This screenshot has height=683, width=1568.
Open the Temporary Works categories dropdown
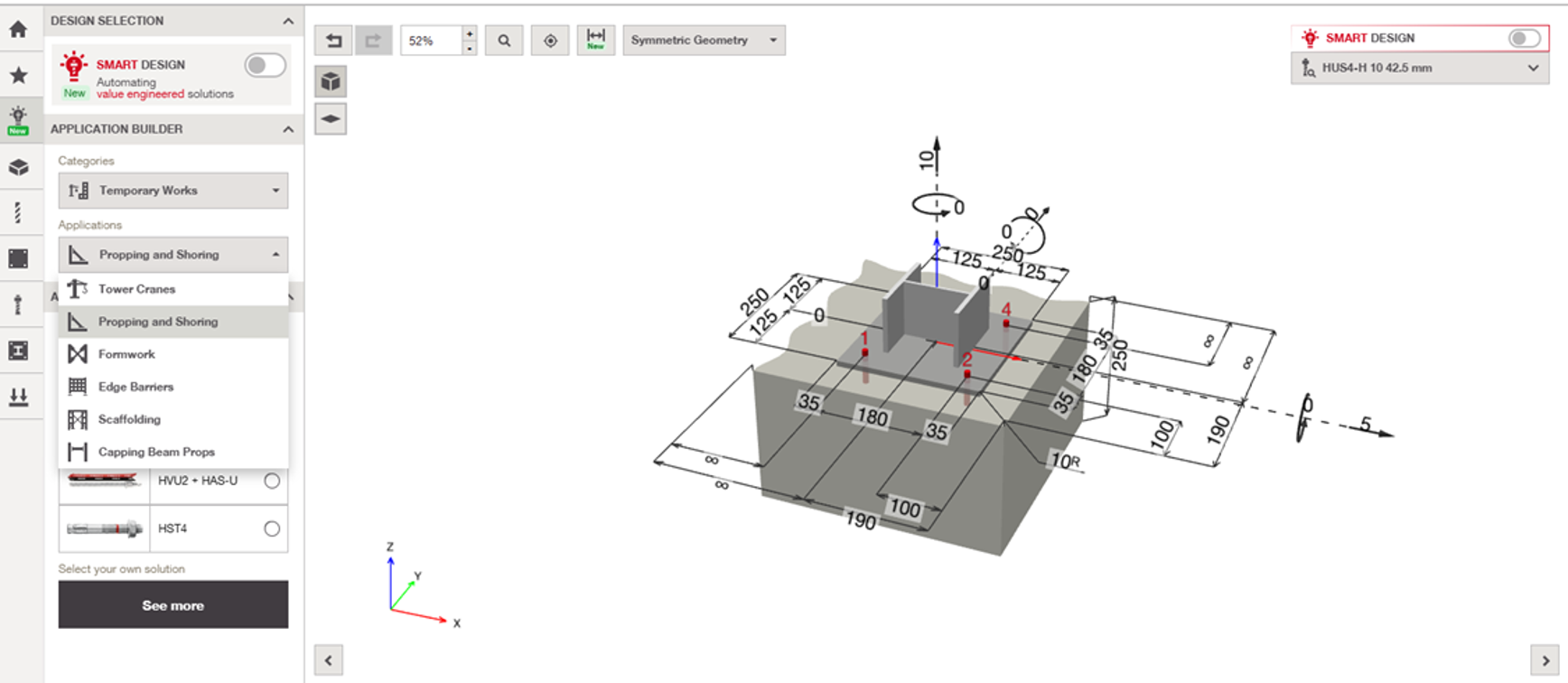pos(173,191)
